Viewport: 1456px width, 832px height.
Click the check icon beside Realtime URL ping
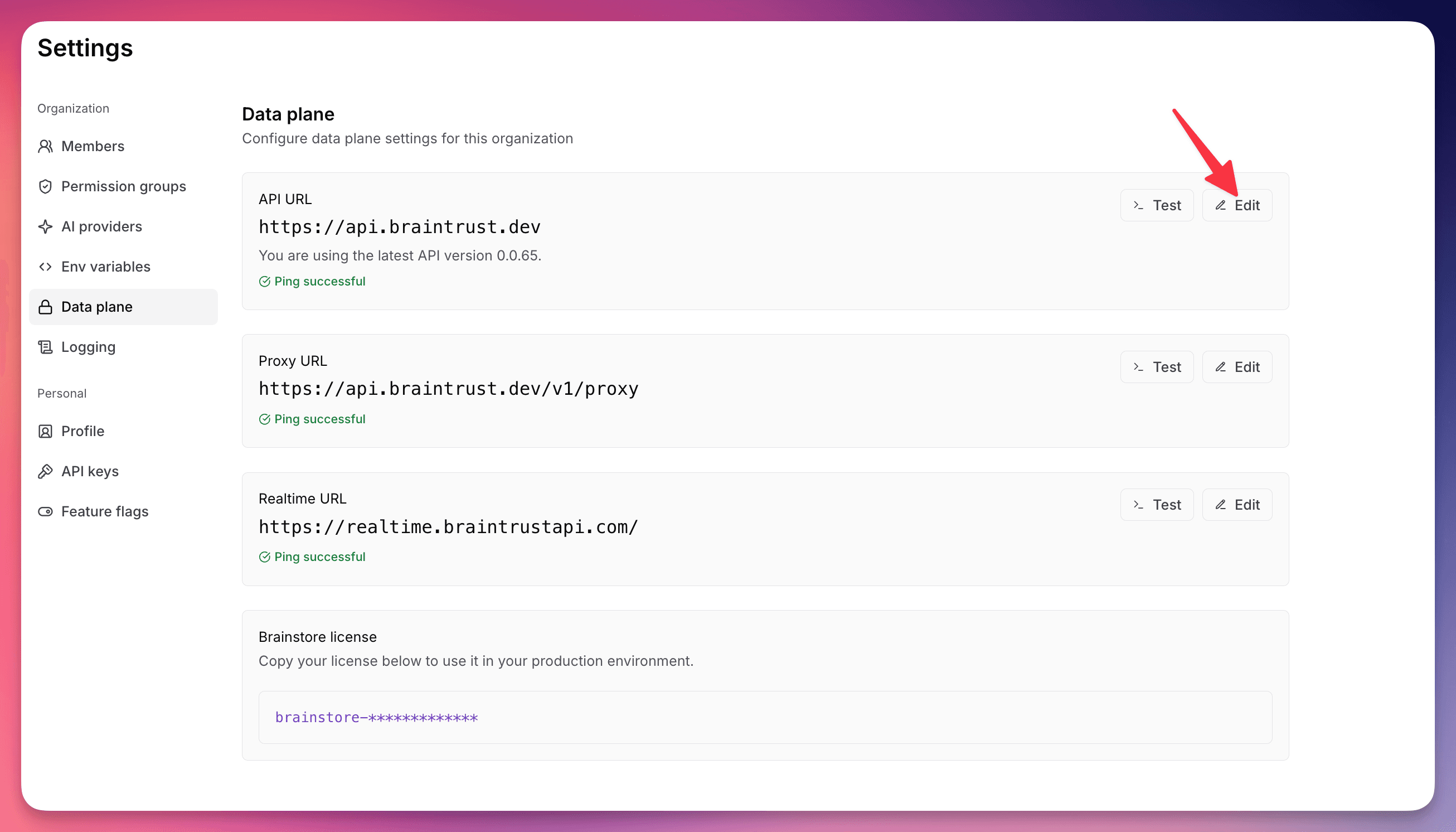coord(264,557)
